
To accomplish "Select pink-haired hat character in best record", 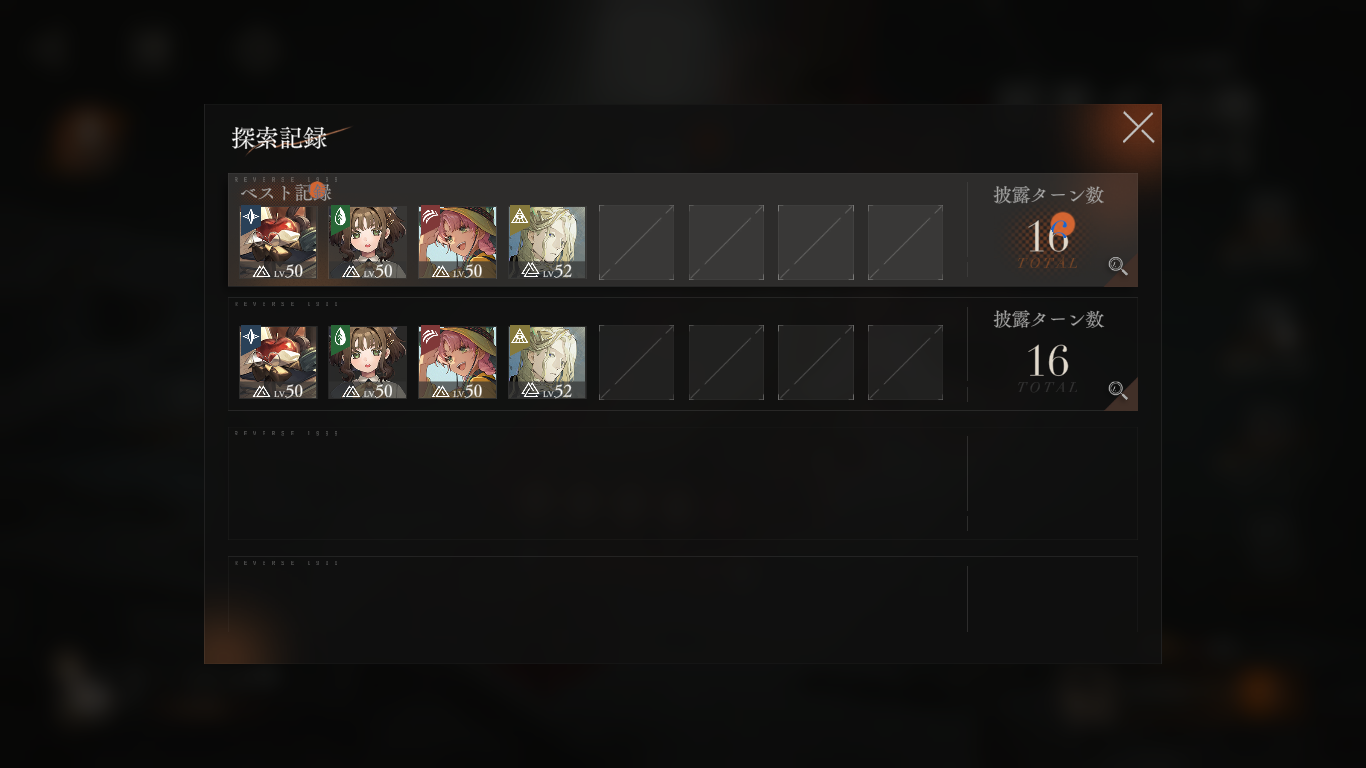I will click(x=457, y=242).
